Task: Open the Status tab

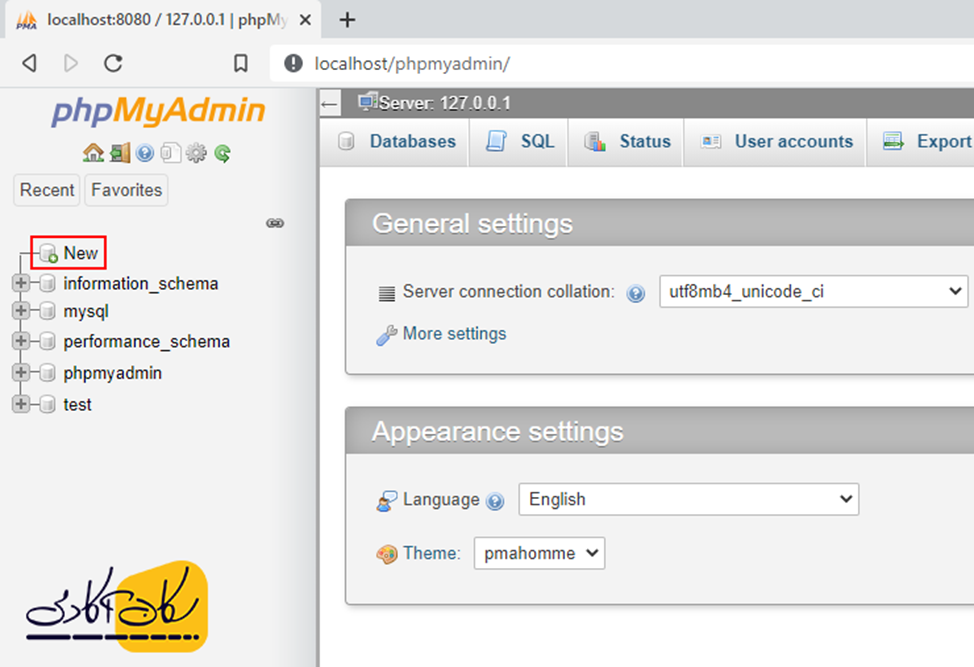Action: (626, 142)
